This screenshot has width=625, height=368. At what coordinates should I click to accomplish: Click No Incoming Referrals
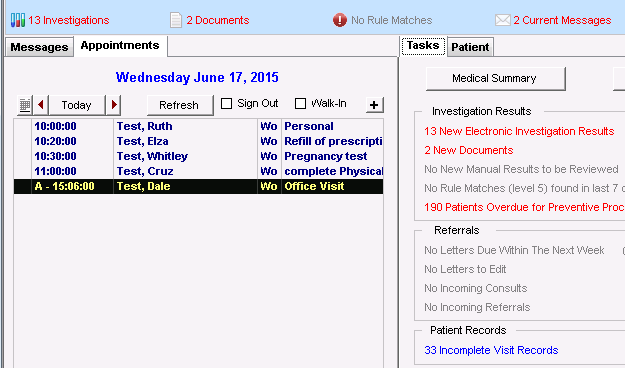tap(477, 307)
